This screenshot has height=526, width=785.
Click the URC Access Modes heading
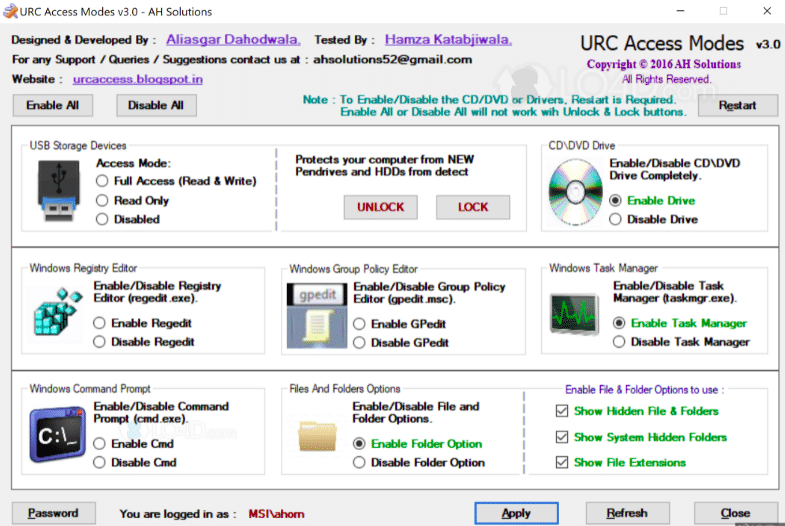662,44
